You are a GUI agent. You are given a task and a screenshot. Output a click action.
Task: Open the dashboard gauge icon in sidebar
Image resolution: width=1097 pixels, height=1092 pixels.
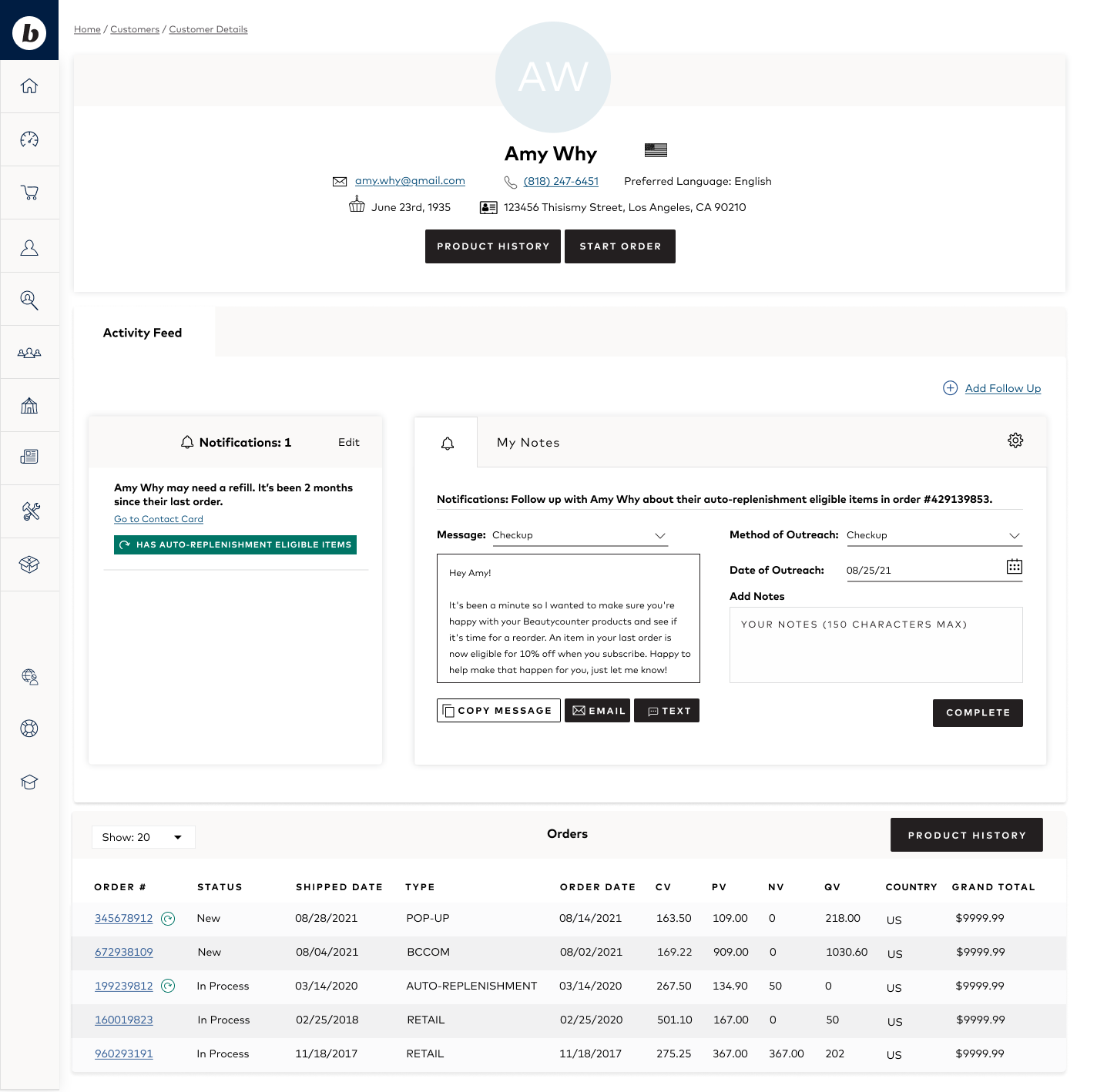pos(29,139)
